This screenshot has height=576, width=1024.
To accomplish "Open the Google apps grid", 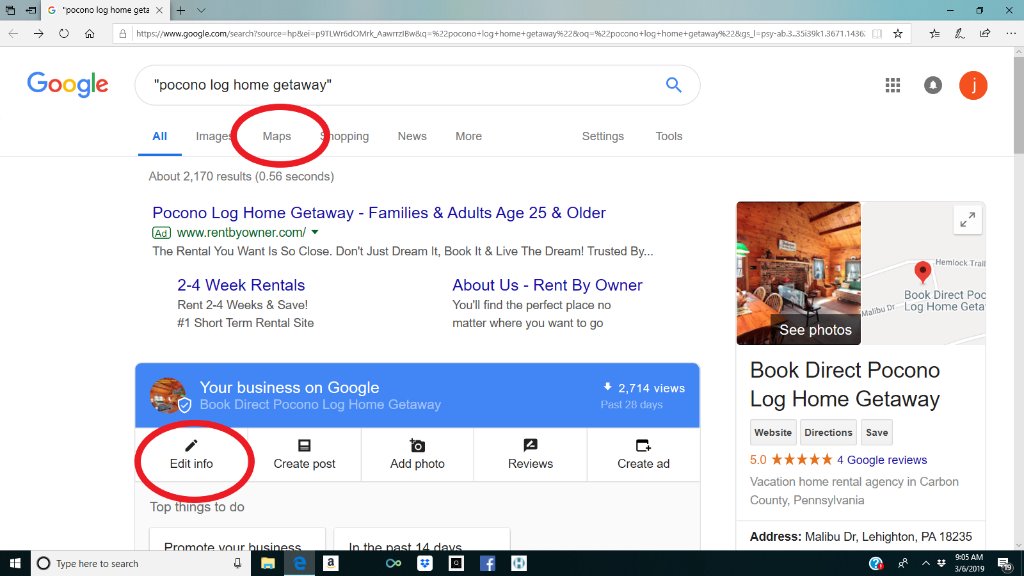I will click(x=893, y=85).
